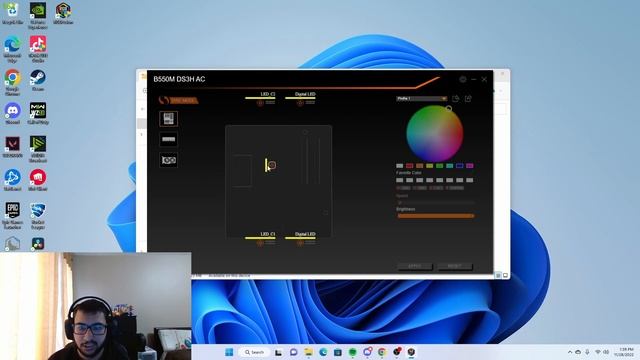The image size is (640, 360).
Task: Open Task View on the taskbar
Action: click(278, 352)
